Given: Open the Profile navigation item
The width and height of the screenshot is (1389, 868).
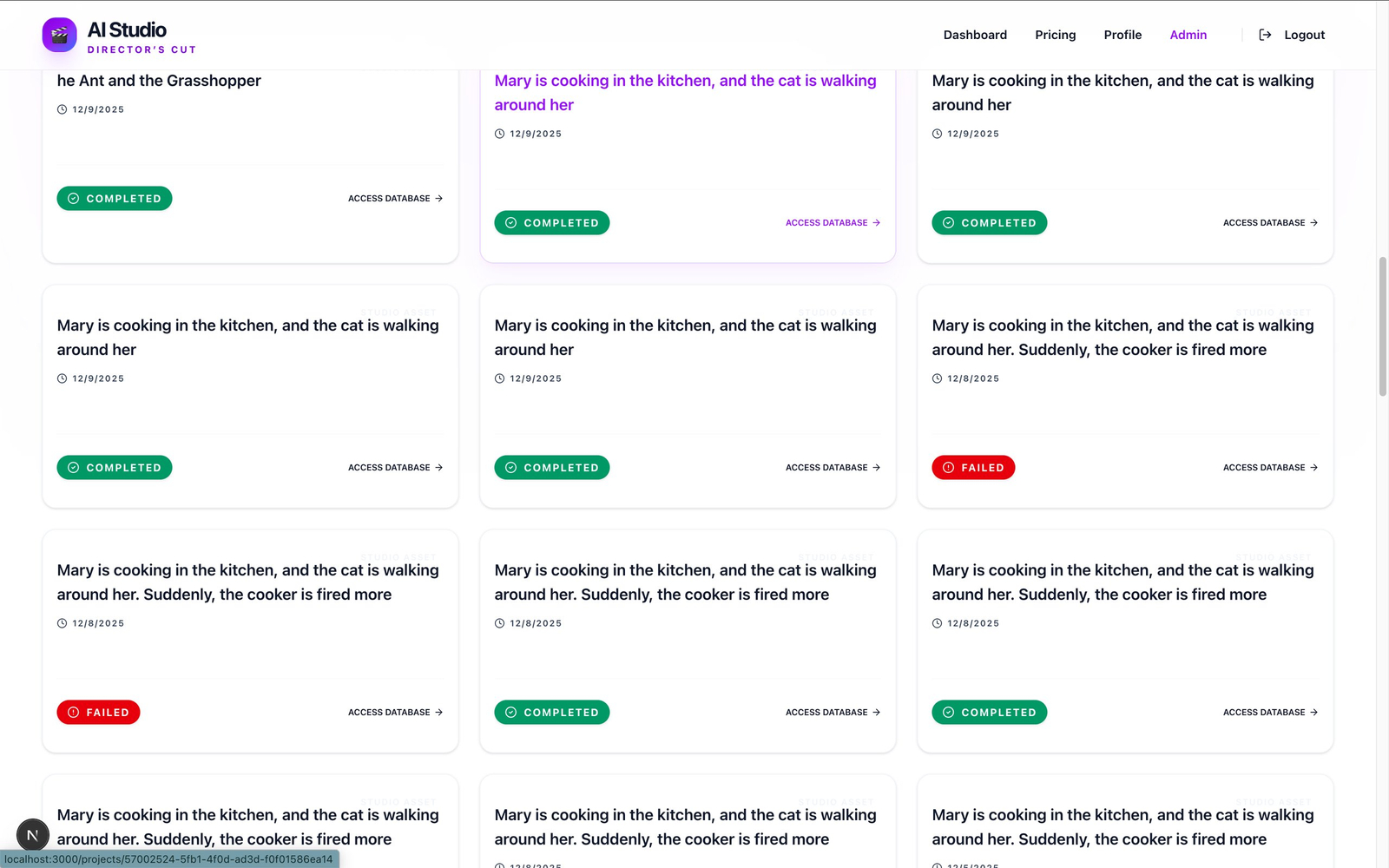Looking at the screenshot, I should point(1122,35).
